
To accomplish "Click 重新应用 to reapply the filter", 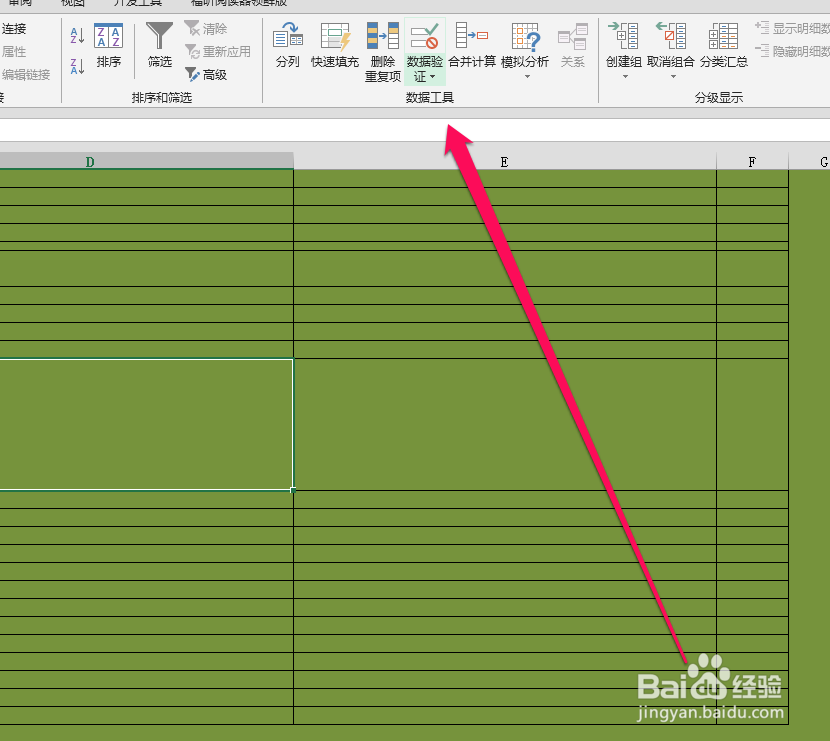I will click(x=218, y=51).
